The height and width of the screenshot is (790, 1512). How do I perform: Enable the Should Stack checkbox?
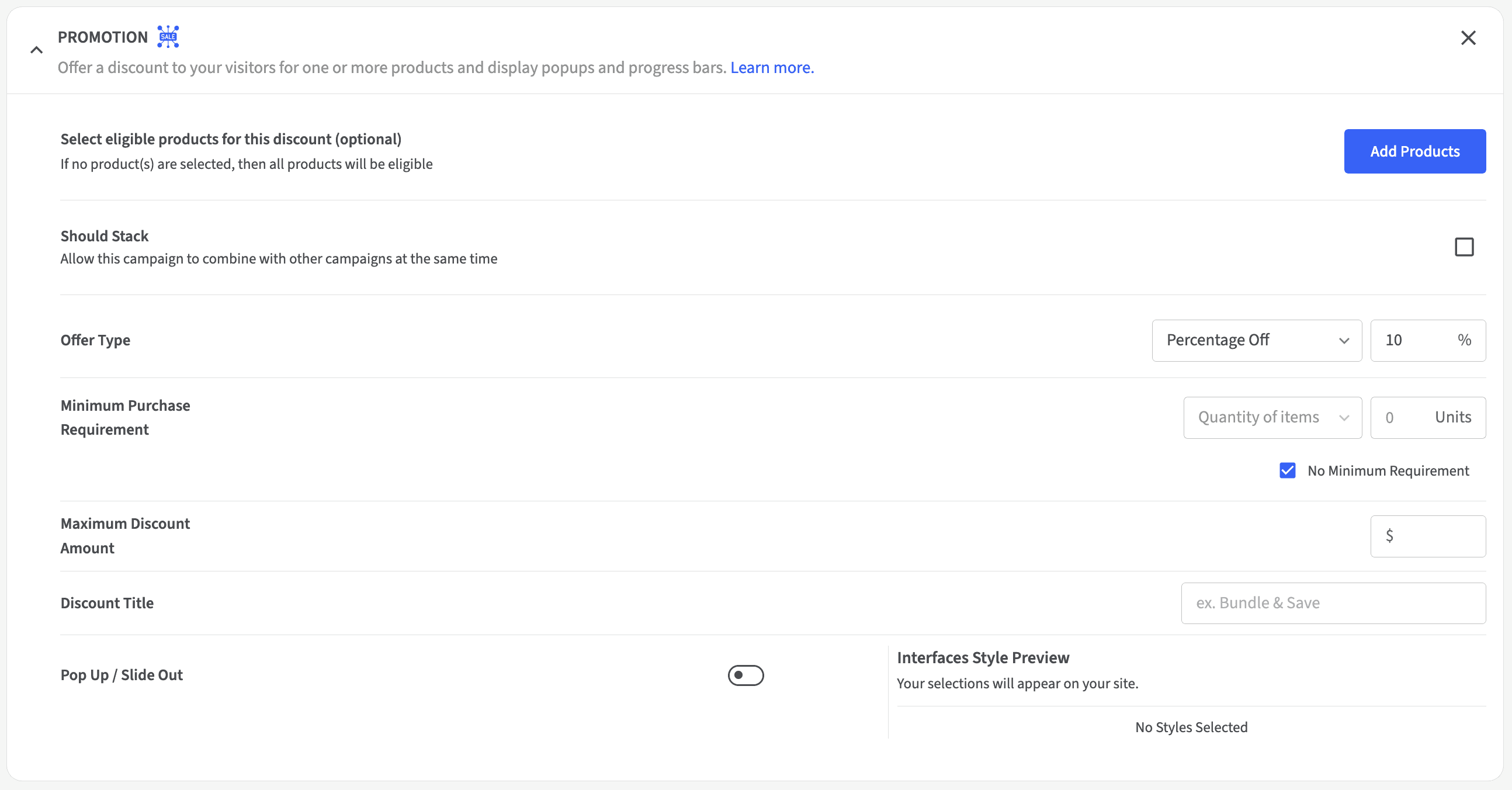pyautogui.click(x=1464, y=247)
